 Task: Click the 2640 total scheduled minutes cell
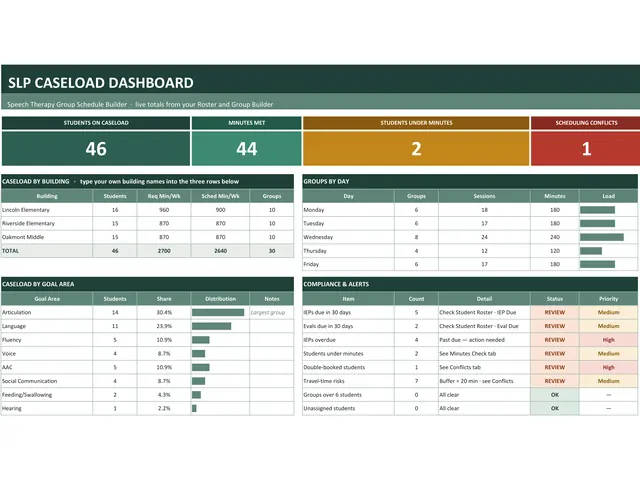220,251
